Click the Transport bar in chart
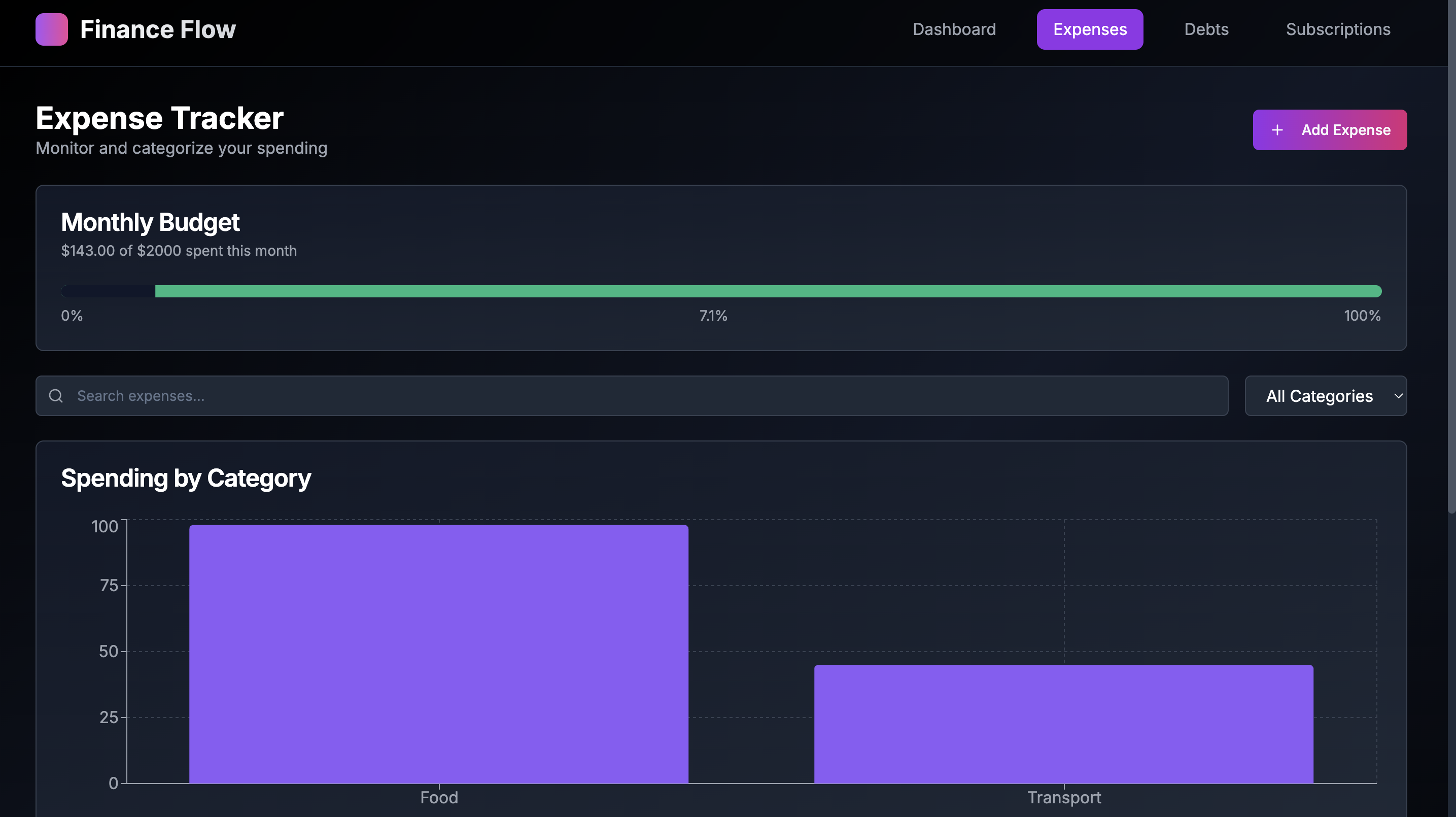The image size is (1456, 817). [1063, 724]
